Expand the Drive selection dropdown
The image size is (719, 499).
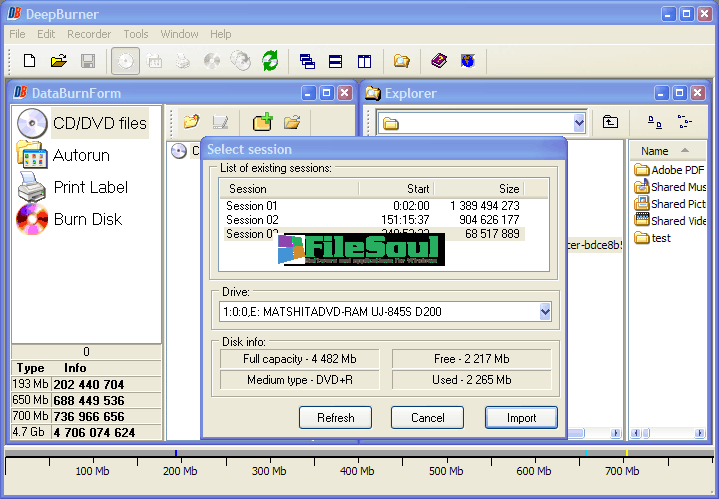[x=545, y=312]
